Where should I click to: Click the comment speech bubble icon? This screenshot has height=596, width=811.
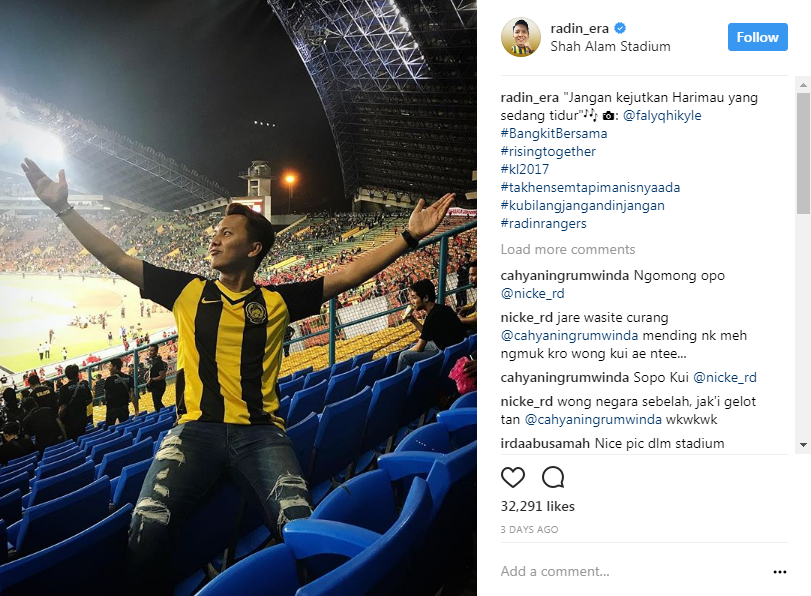553,477
